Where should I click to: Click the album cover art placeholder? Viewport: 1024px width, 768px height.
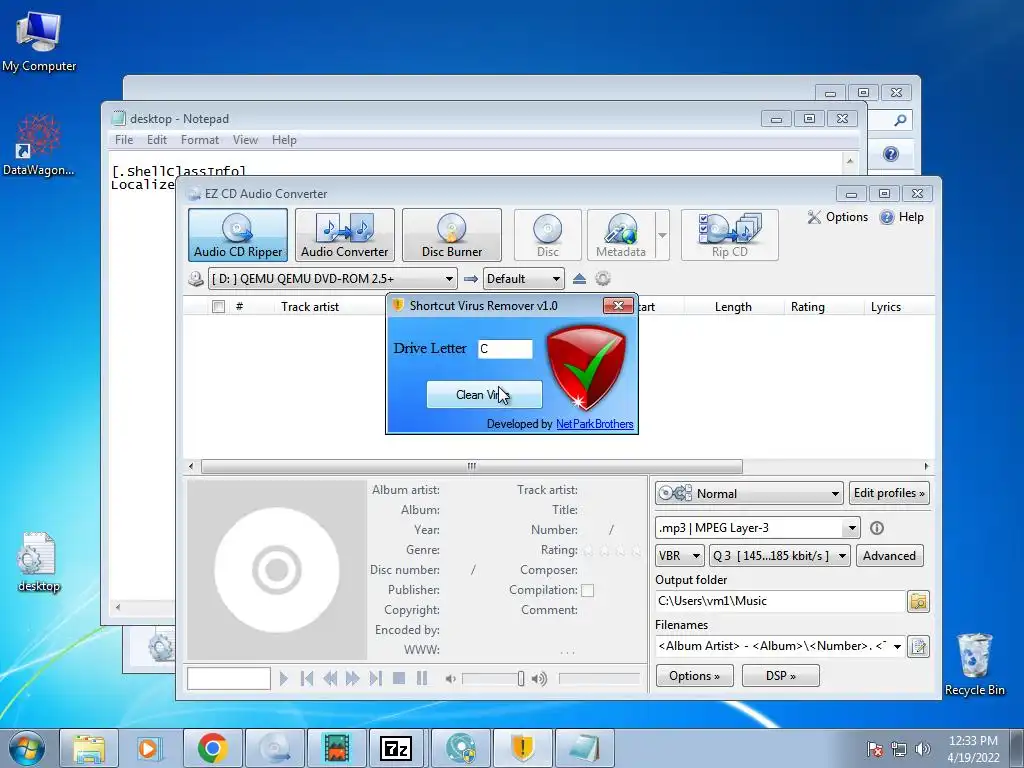click(x=277, y=569)
